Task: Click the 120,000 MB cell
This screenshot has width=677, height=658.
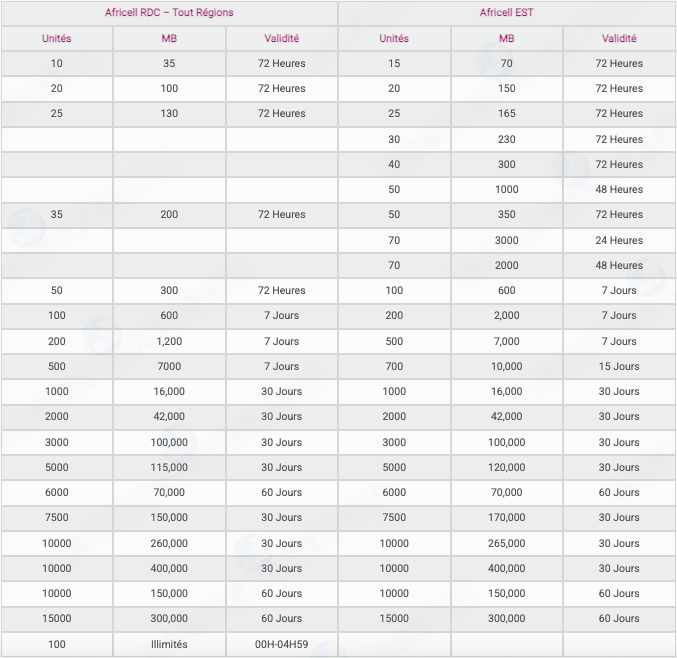Action: click(507, 467)
